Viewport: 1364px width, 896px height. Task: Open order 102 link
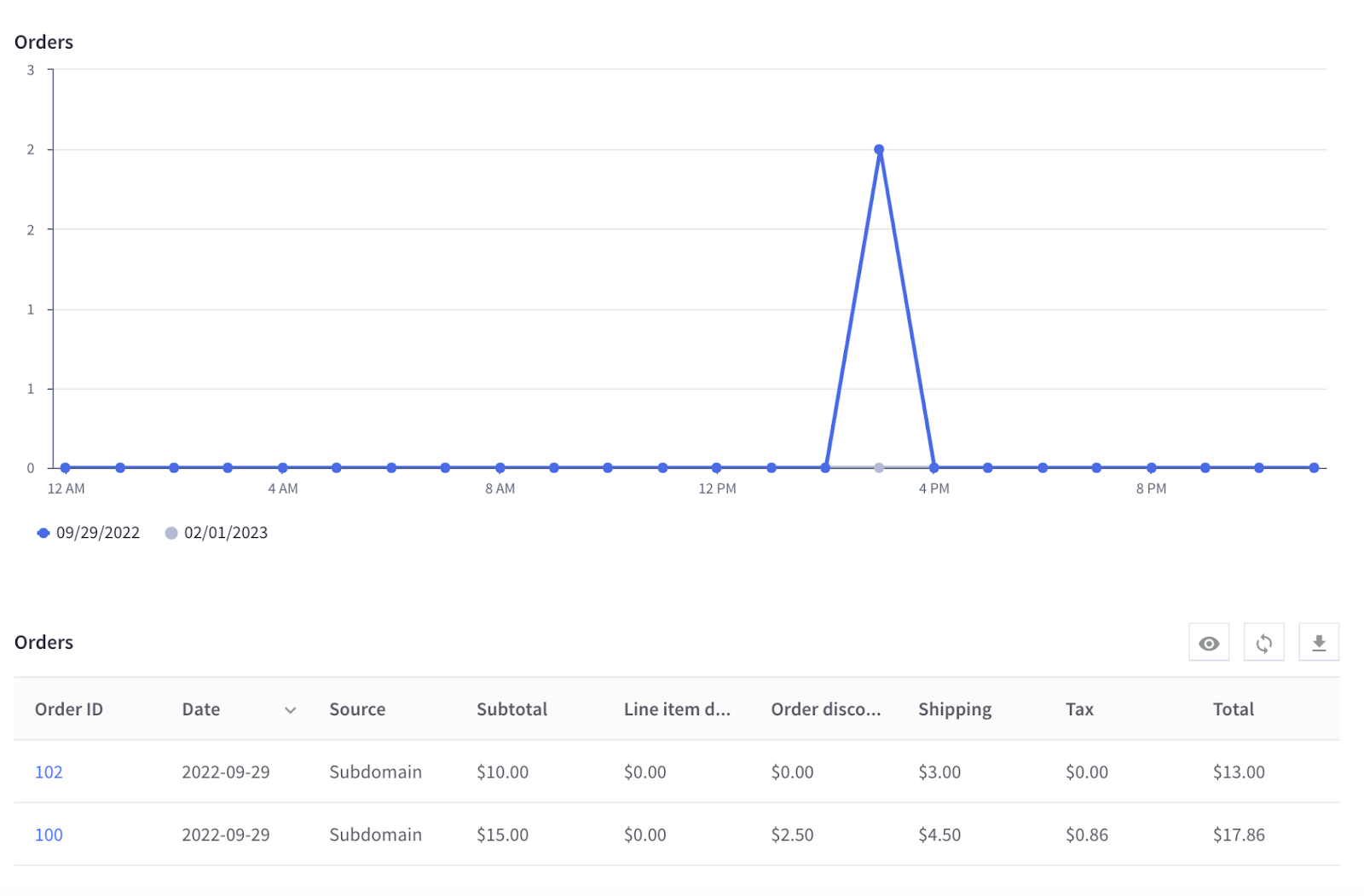(49, 772)
